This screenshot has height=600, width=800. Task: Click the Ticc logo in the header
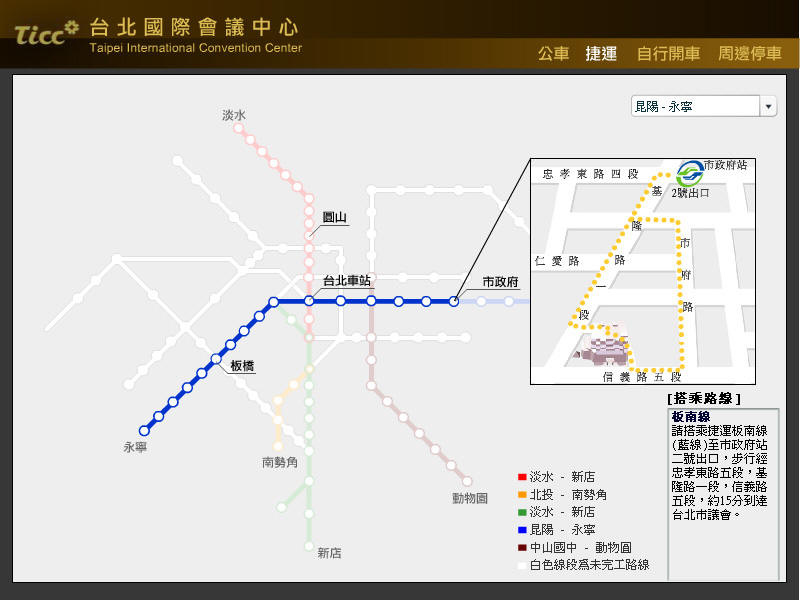coord(47,33)
